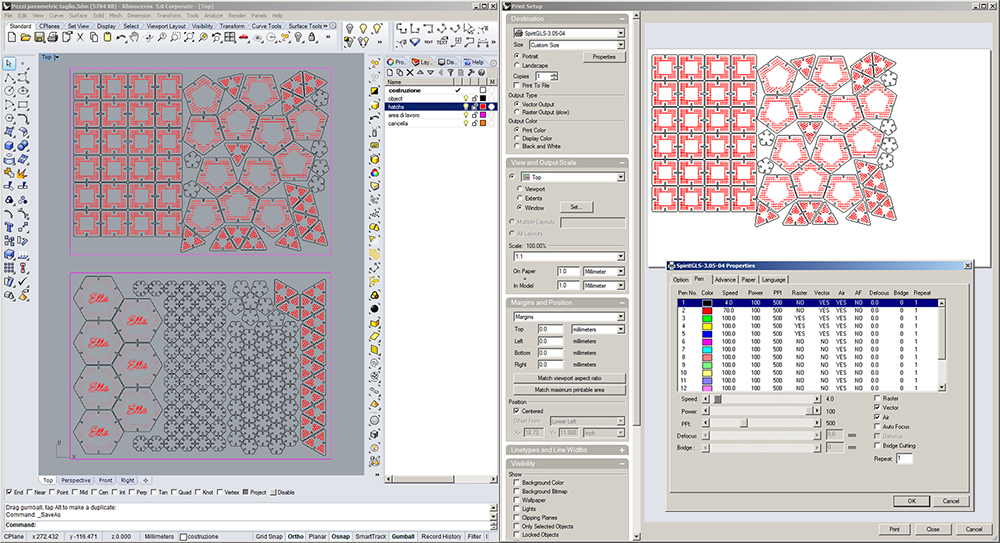
Task: Switch to the Advance tab
Action: click(x=724, y=279)
